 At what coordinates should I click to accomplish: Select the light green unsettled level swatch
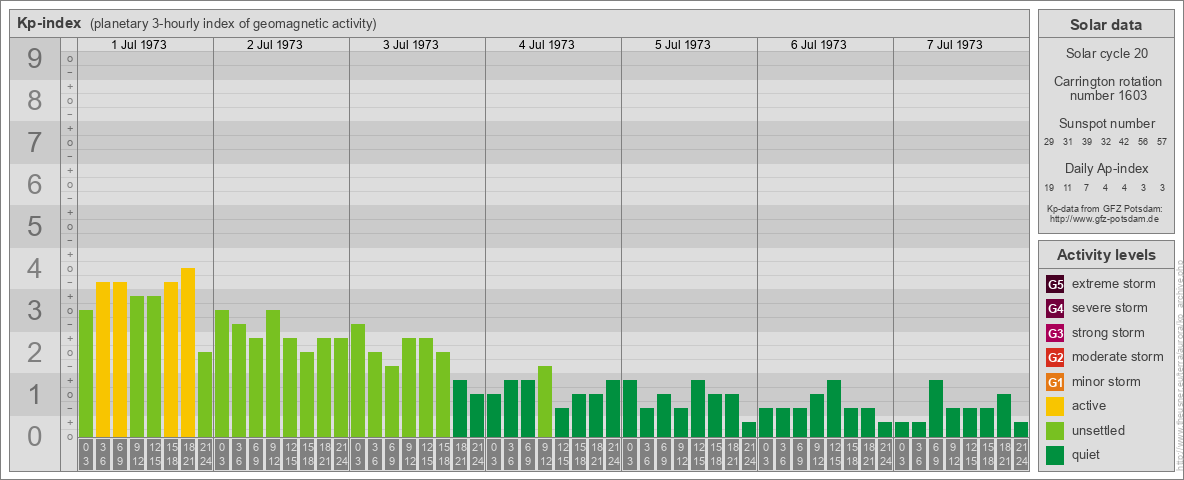coord(1055,431)
